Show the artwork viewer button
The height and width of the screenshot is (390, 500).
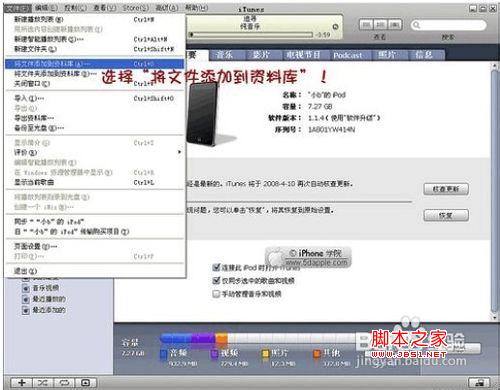pos(86,382)
